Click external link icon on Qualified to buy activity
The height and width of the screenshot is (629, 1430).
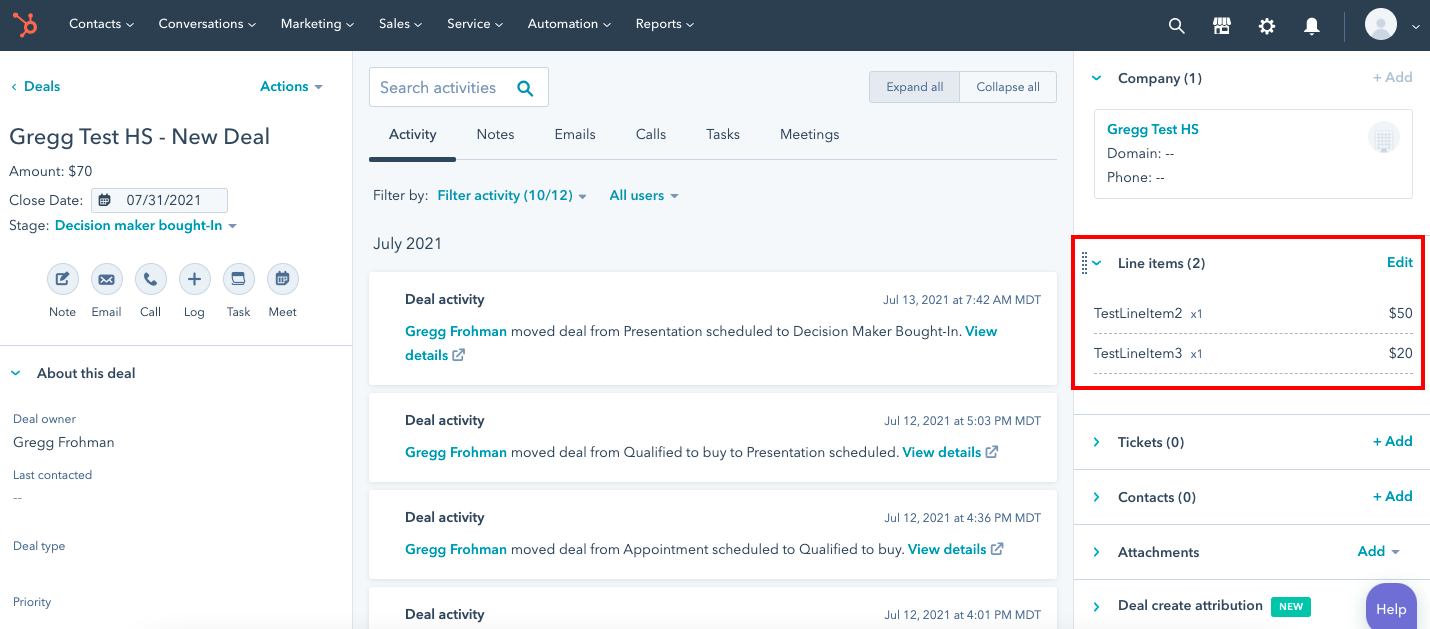click(x=997, y=549)
